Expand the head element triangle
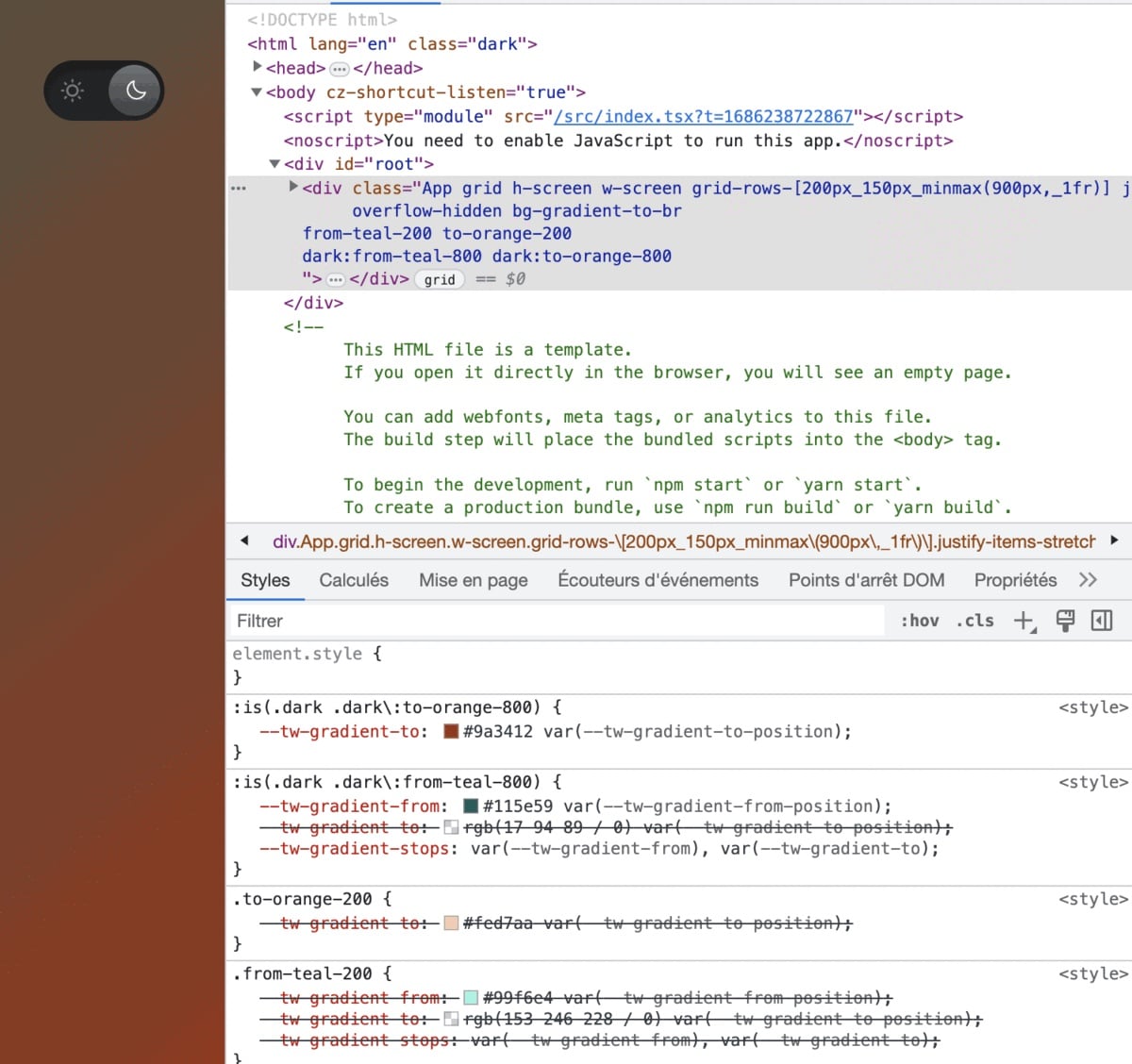The width and height of the screenshot is (1132, 1064). [258, 67]
